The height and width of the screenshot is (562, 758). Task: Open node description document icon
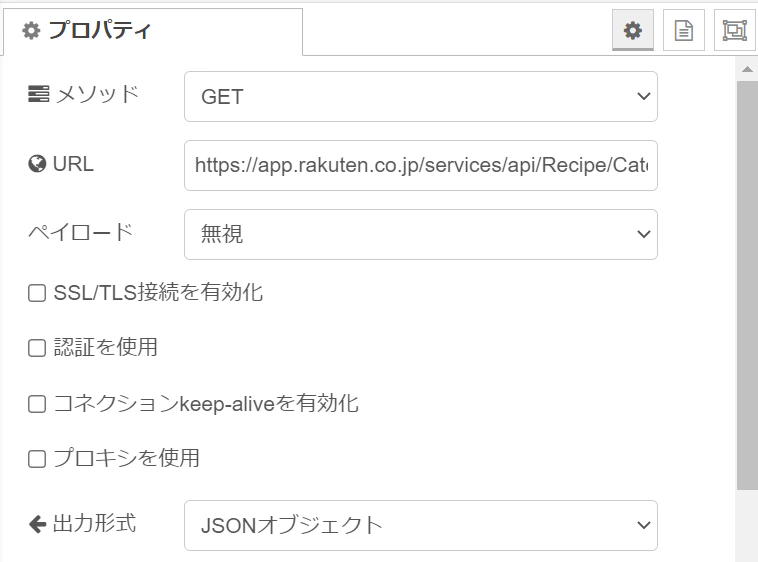(684, 30)
